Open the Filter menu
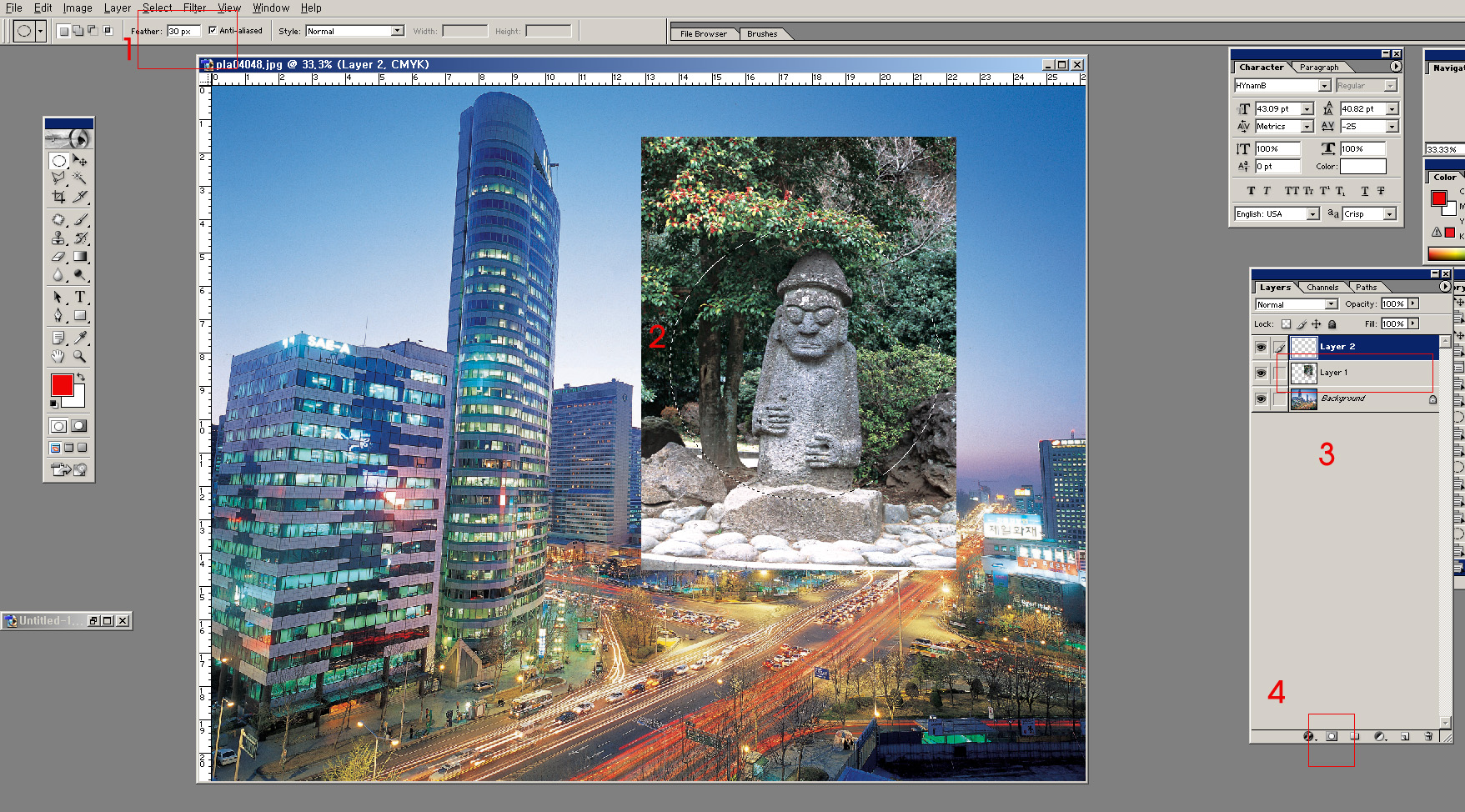 pyautogui.click(x=194, y=8)
